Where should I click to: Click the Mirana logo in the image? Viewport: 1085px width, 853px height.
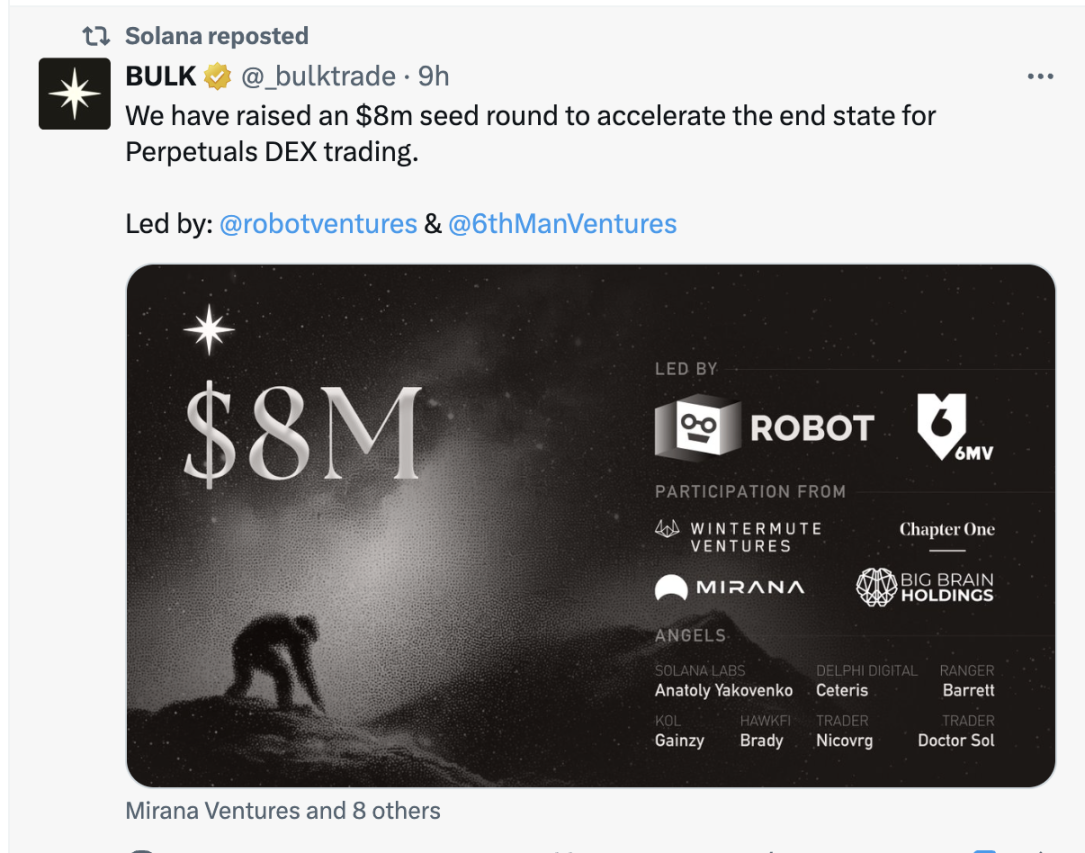tap(729, 588)
